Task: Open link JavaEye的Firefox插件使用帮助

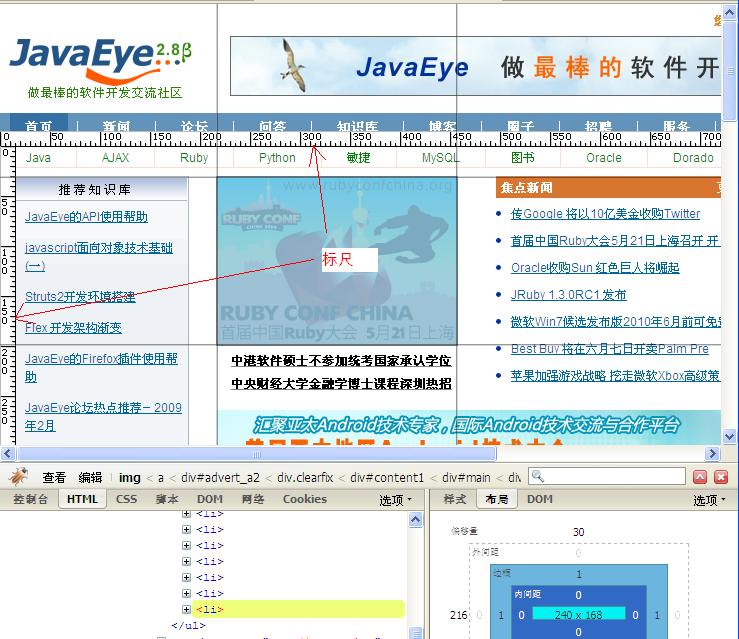Action: (x=101, y=368)
